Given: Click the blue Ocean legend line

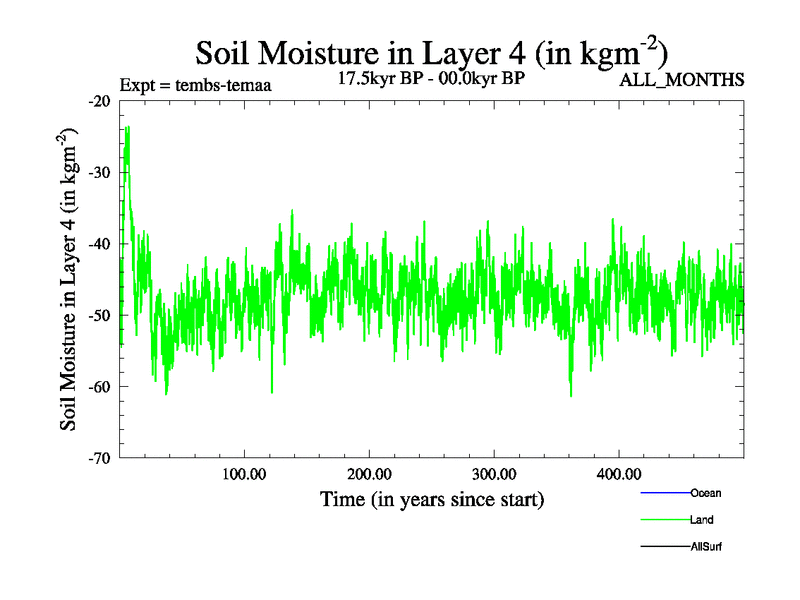Looking at the screenshot, I should click(664, 493).
